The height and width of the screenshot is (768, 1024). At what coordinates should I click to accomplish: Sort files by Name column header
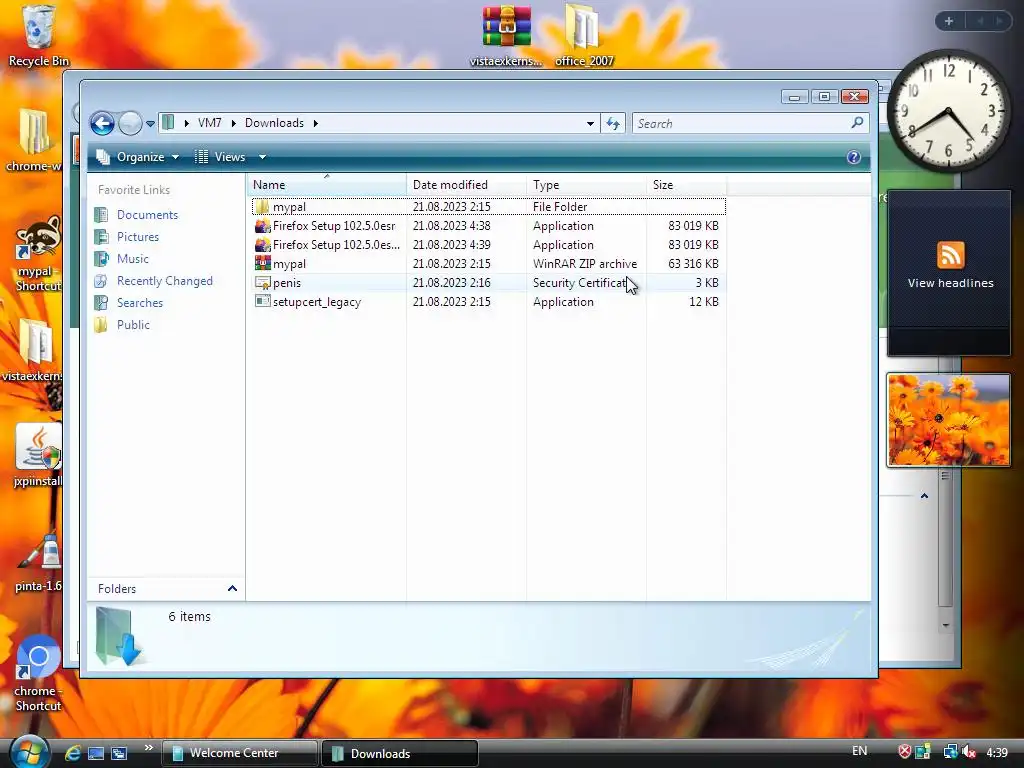pos(327,185)
